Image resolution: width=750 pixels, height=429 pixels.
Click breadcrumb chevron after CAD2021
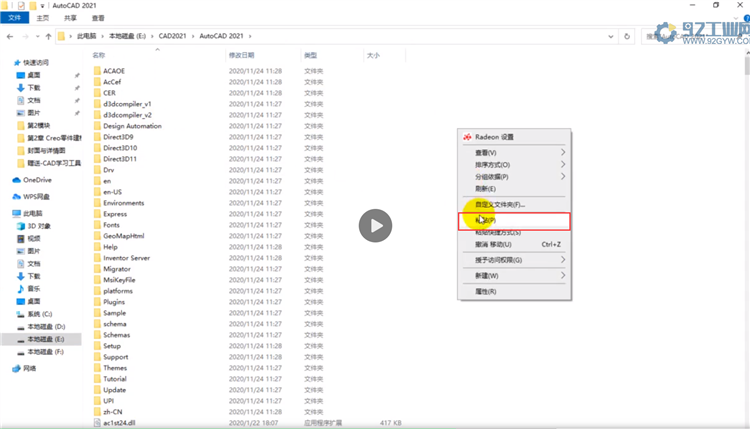click(x=193, y=36)
